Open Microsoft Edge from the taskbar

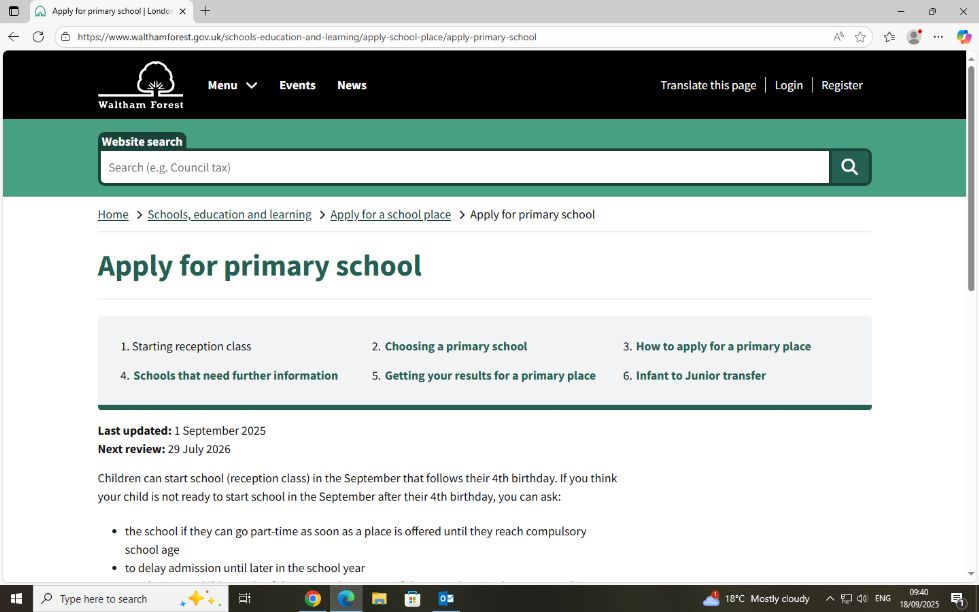pyautogui.click(x=346, y=598)
